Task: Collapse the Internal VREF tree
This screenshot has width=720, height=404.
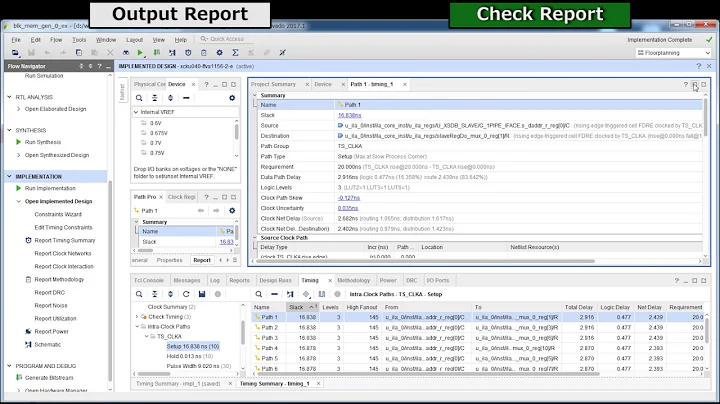Action: (136, 112)
